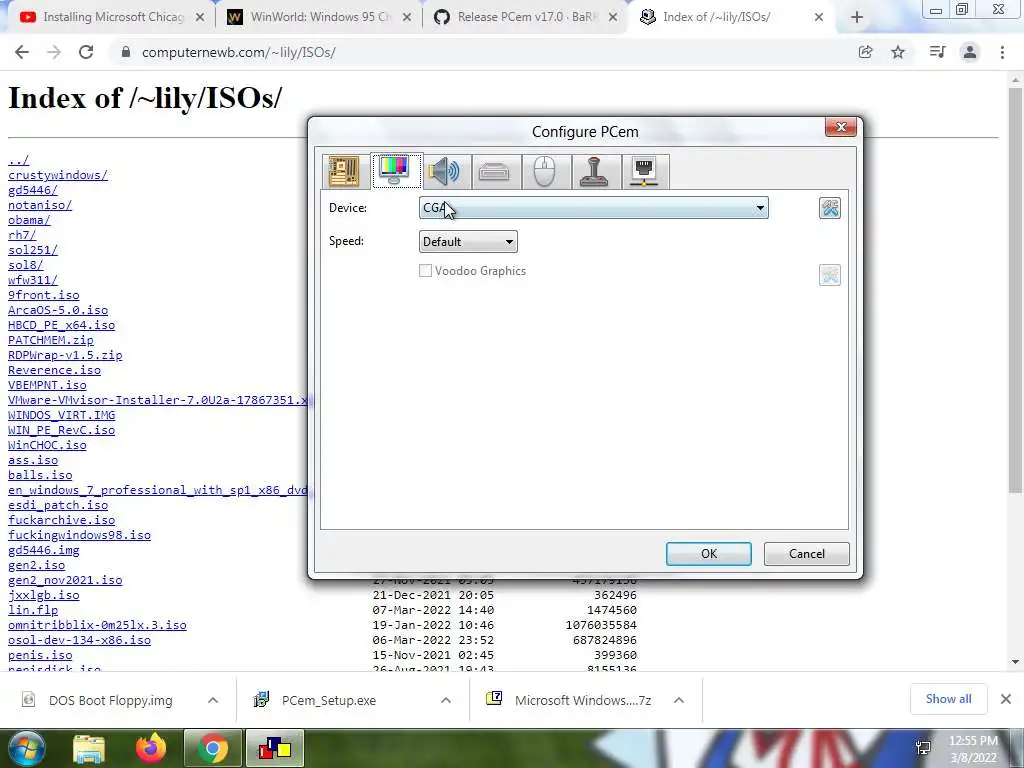Click the PCem_Setup.exe download item
The height and width of the screenshot is (768, 1024).
(x=328, y=700)
